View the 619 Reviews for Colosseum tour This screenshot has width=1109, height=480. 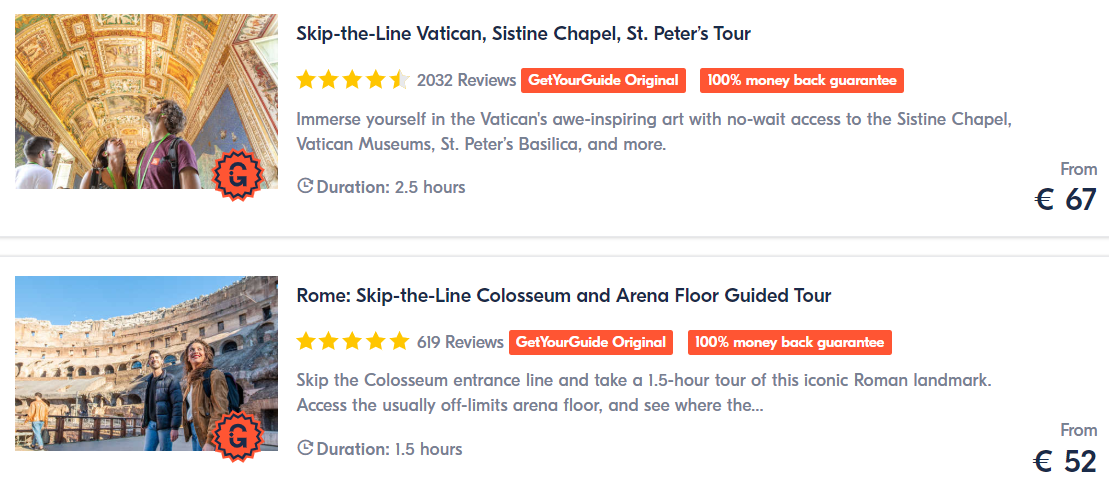(x=460, y=342)
